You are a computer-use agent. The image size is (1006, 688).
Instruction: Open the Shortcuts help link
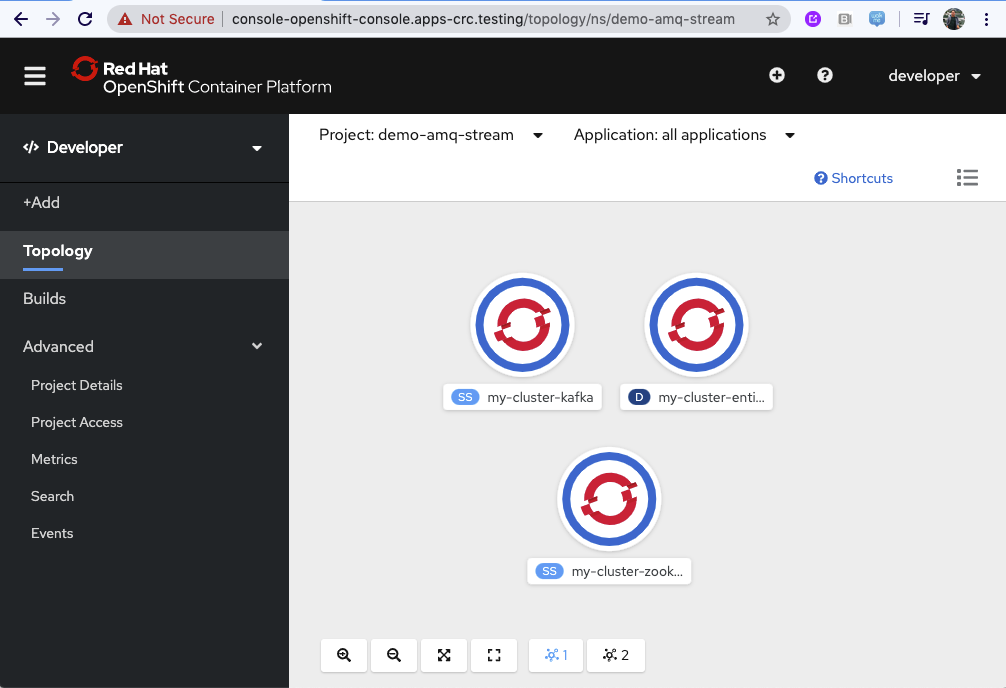point(853,178)
